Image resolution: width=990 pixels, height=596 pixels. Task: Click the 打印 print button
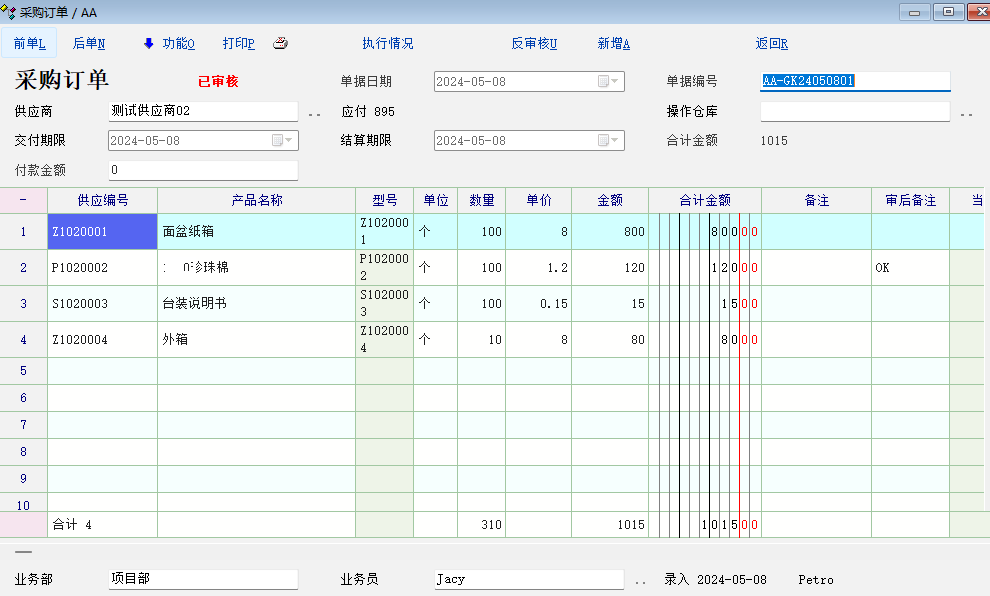(x=238, y=43)
